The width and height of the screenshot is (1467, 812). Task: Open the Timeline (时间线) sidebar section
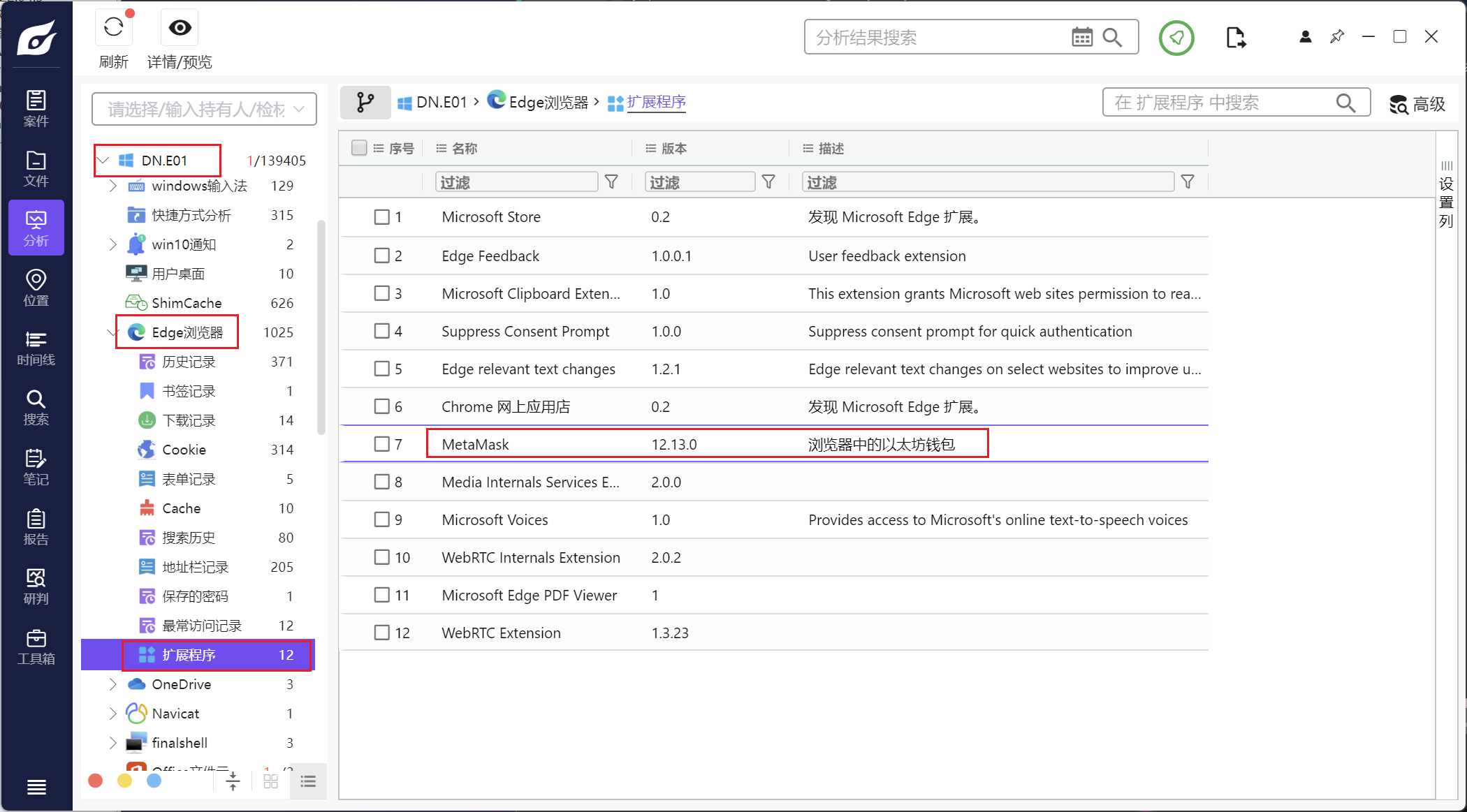click(36, 348)
